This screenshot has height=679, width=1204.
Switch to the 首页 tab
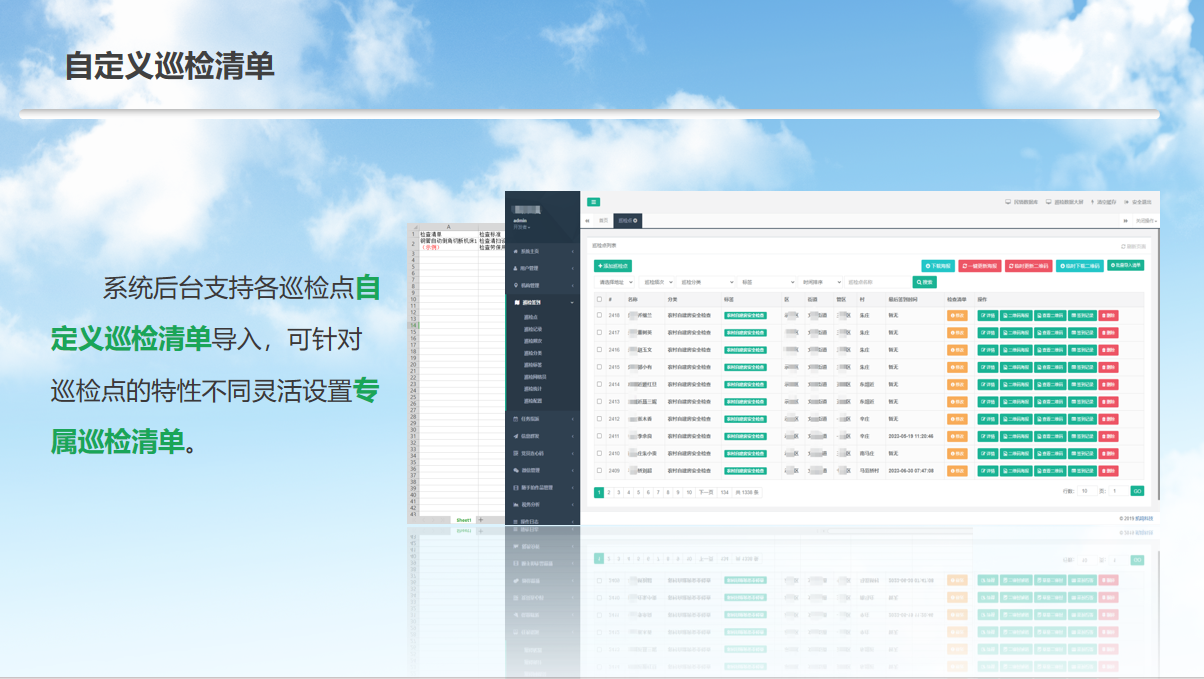coord(603,220)
